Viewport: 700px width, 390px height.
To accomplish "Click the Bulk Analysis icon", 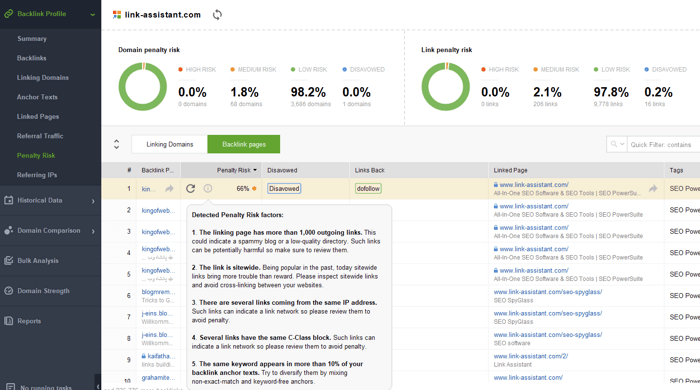I will 8,261.
